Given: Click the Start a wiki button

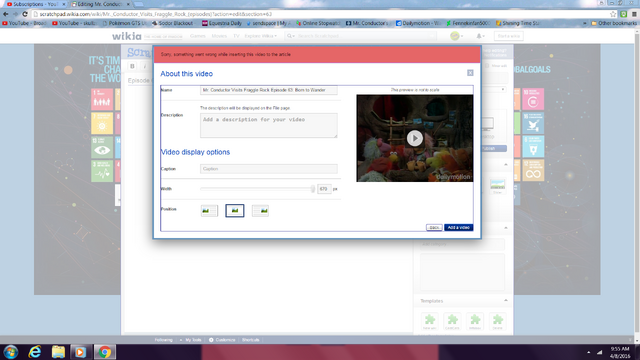Looking at the screenshot, I should point(509,36).
